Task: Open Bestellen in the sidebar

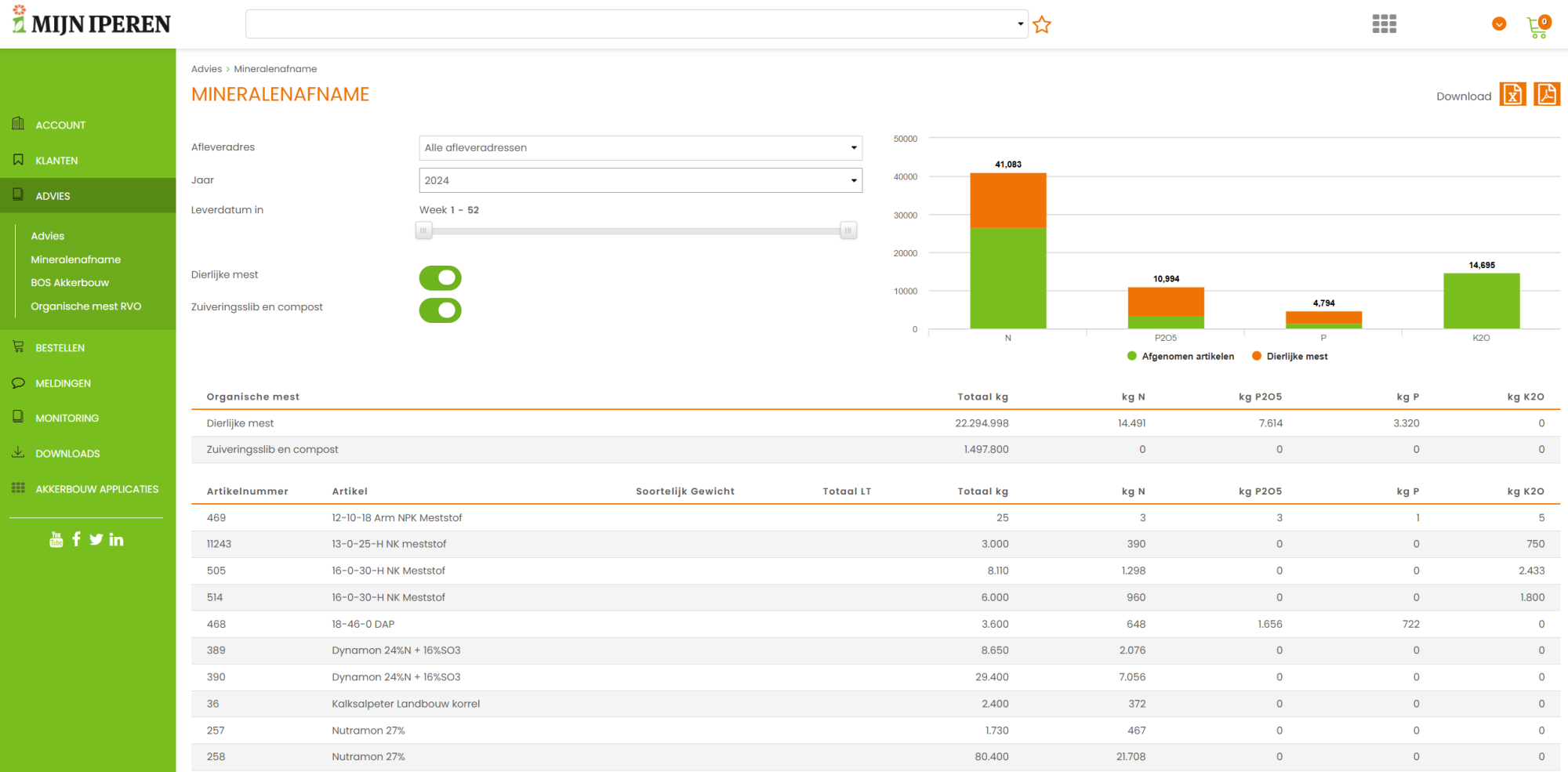Action: (x=60, y=348)
